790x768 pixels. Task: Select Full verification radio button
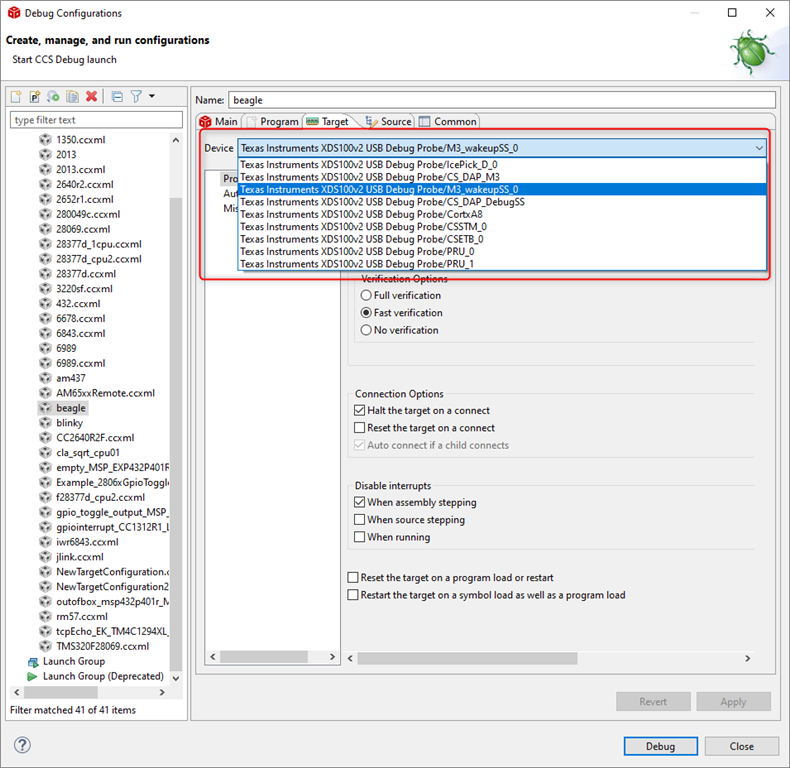(x=366, y=295)
